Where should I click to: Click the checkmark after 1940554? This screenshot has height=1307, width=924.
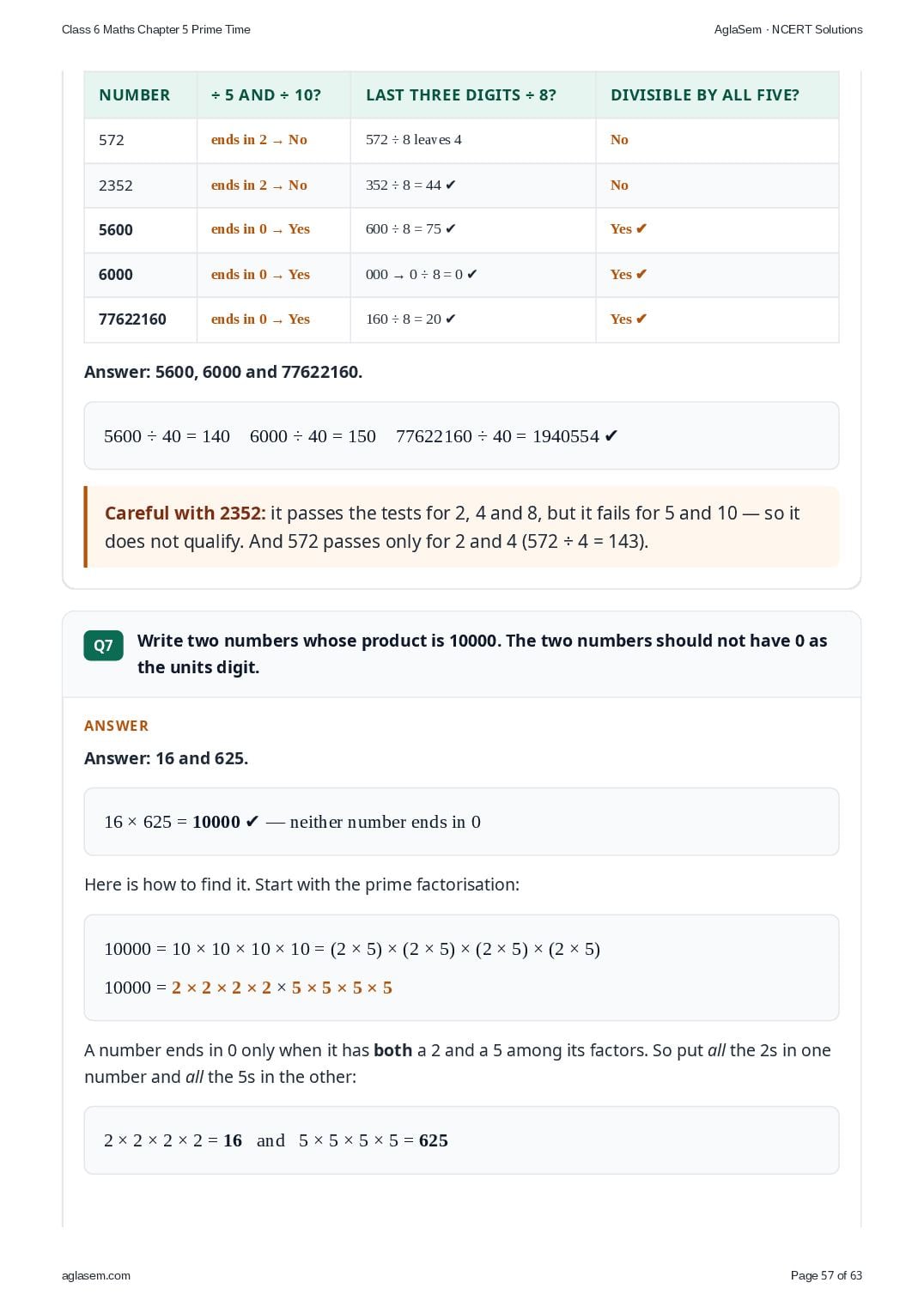(x=611, y=436)
